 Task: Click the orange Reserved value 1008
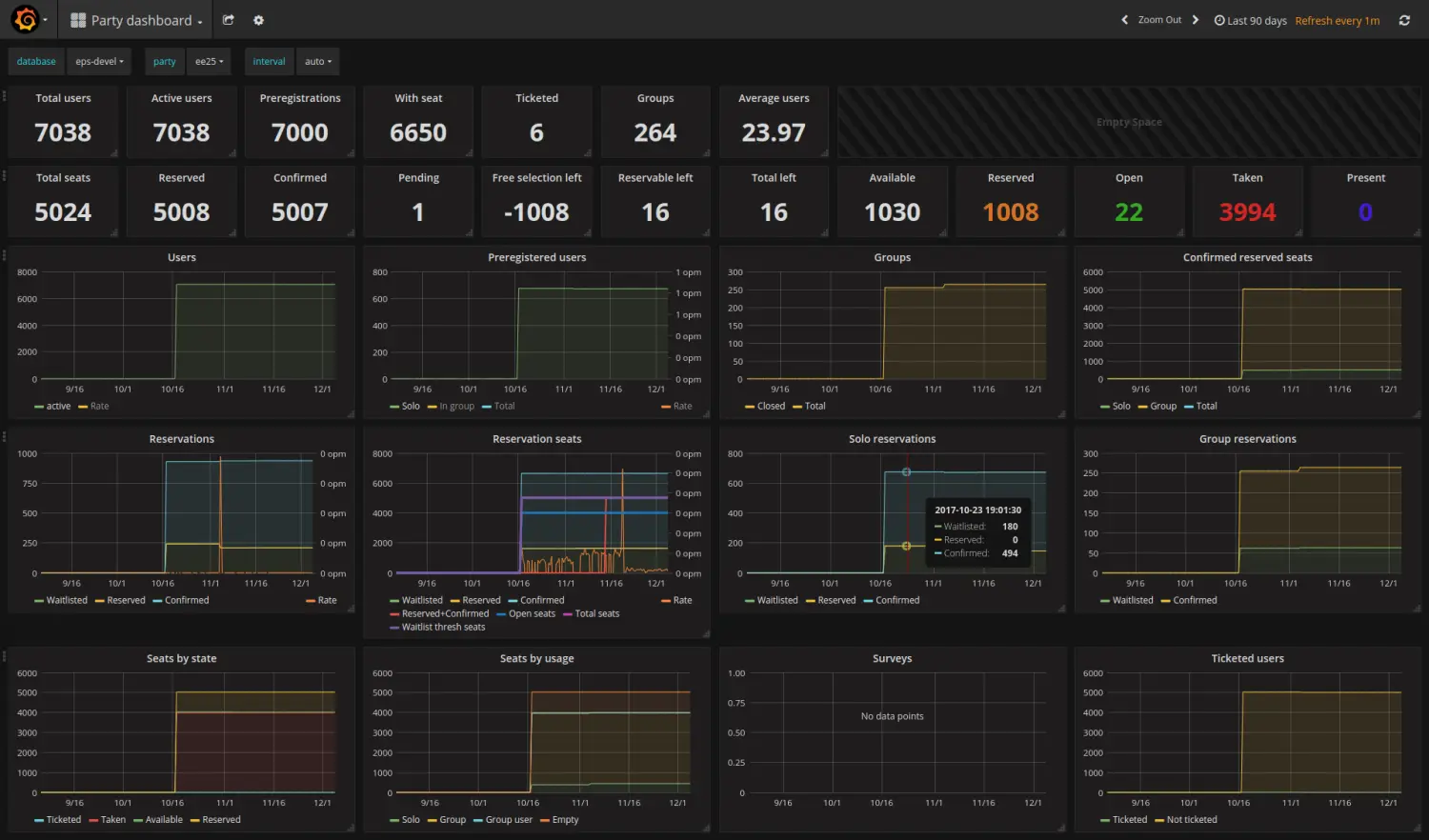[1011, 212]
